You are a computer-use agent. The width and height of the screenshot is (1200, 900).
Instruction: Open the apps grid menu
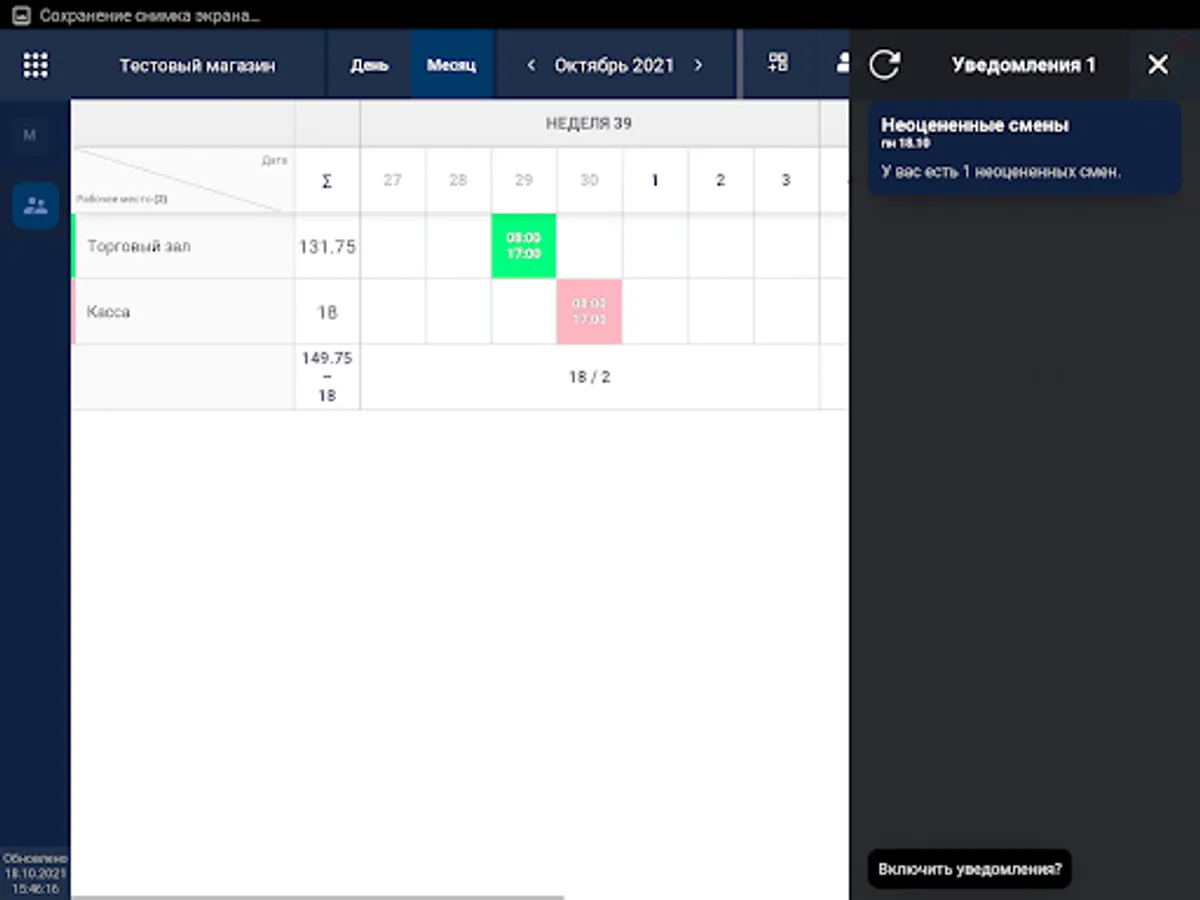click(x=35, y=65)
